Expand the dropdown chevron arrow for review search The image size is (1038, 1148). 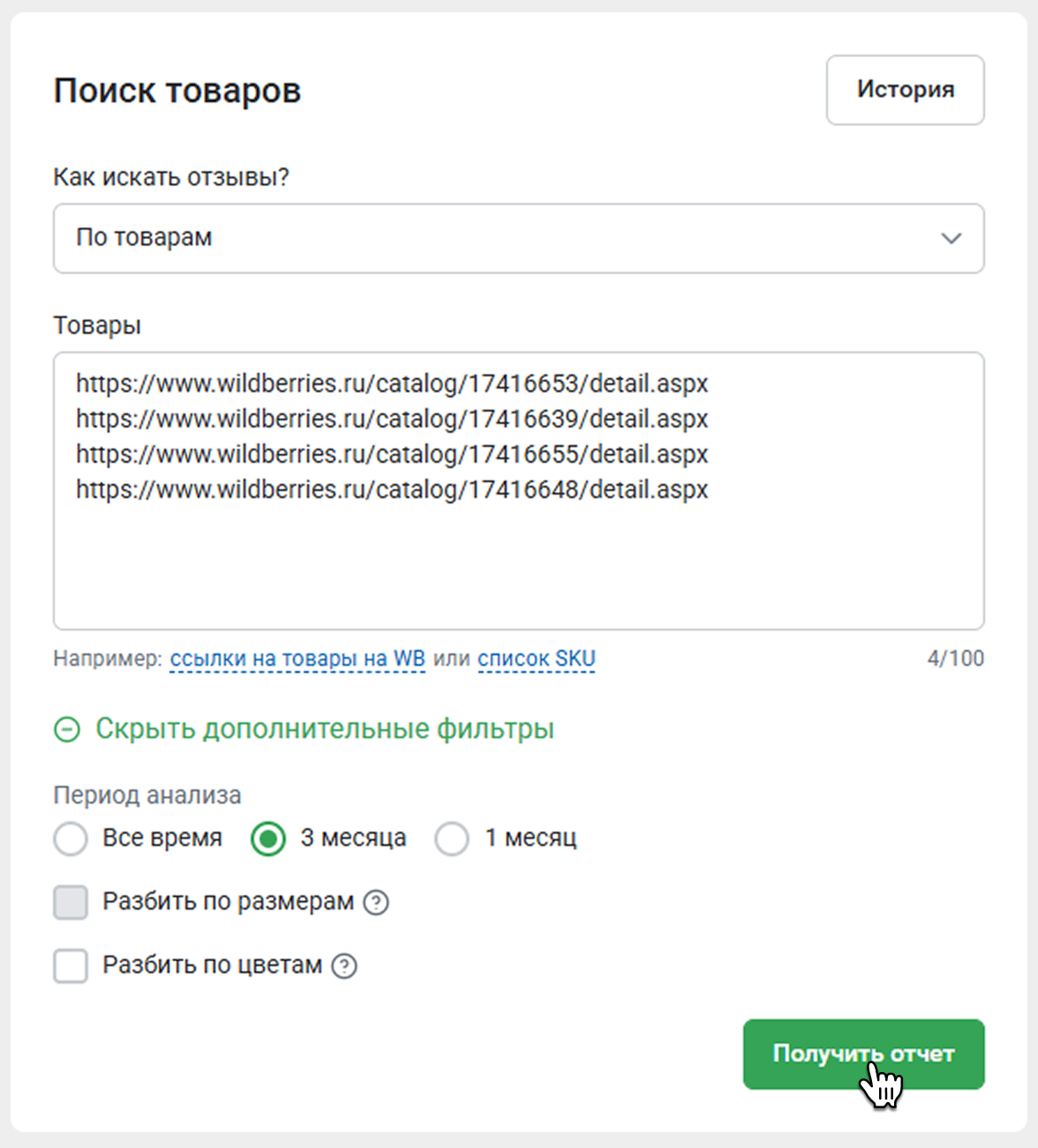click(x=951, y=238)
